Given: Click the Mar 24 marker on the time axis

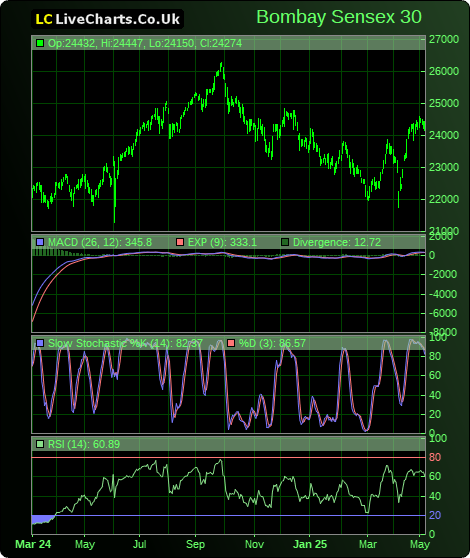Looking at the screenshot, I should 33,544.
